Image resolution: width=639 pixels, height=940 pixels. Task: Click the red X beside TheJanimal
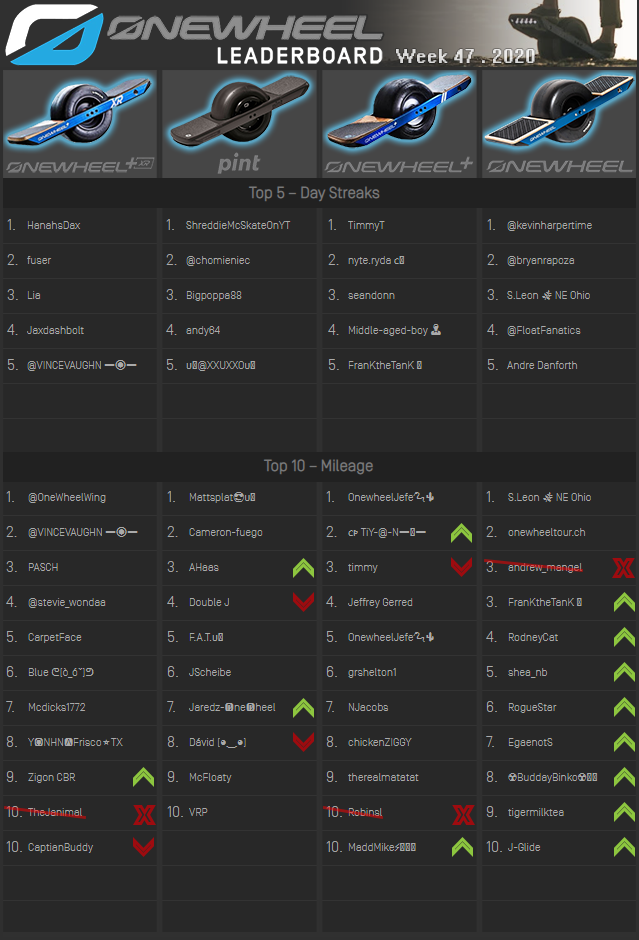pyautogui.click(x=143, y=813)
